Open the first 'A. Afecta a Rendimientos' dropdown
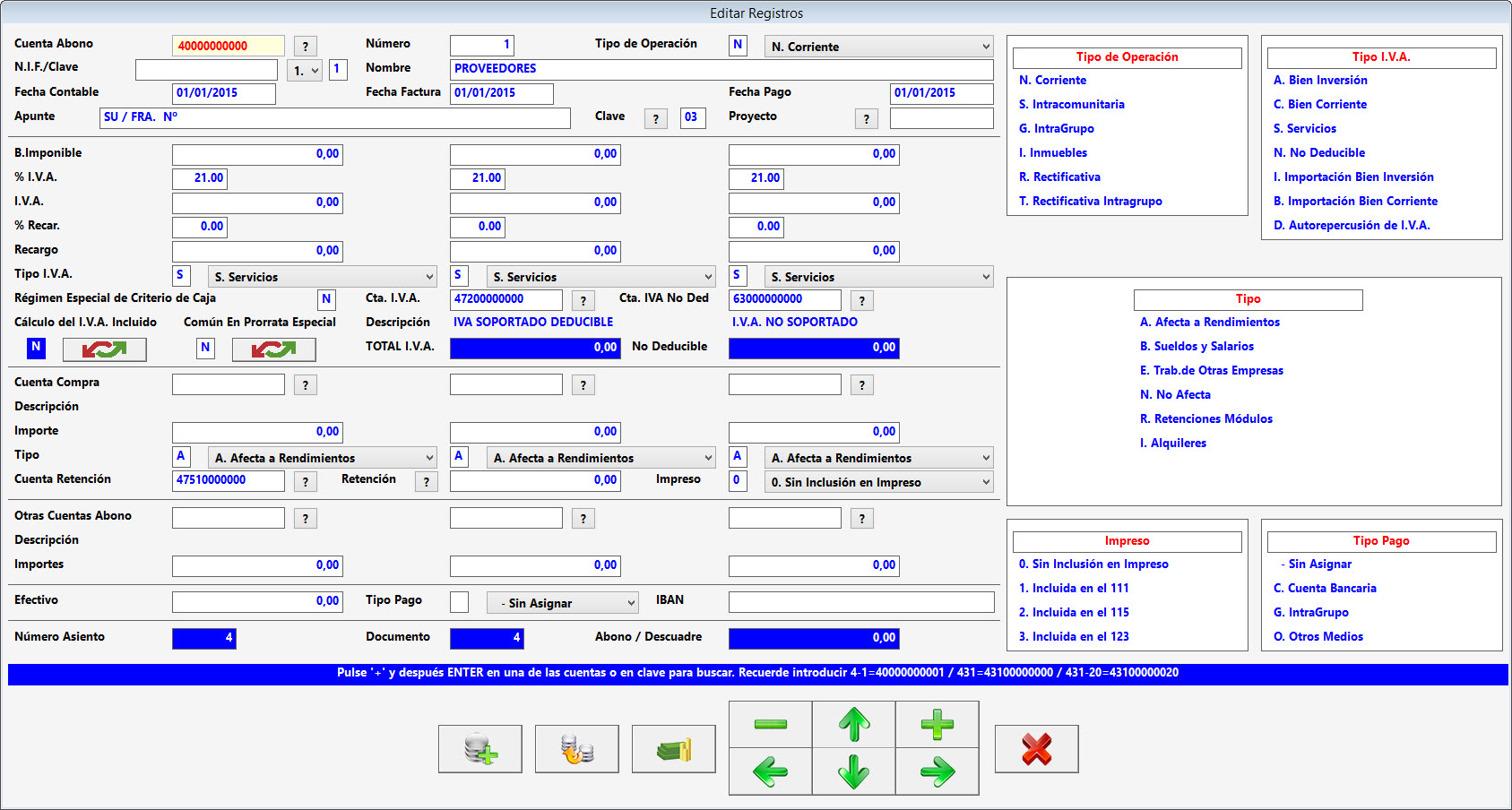 322,458
